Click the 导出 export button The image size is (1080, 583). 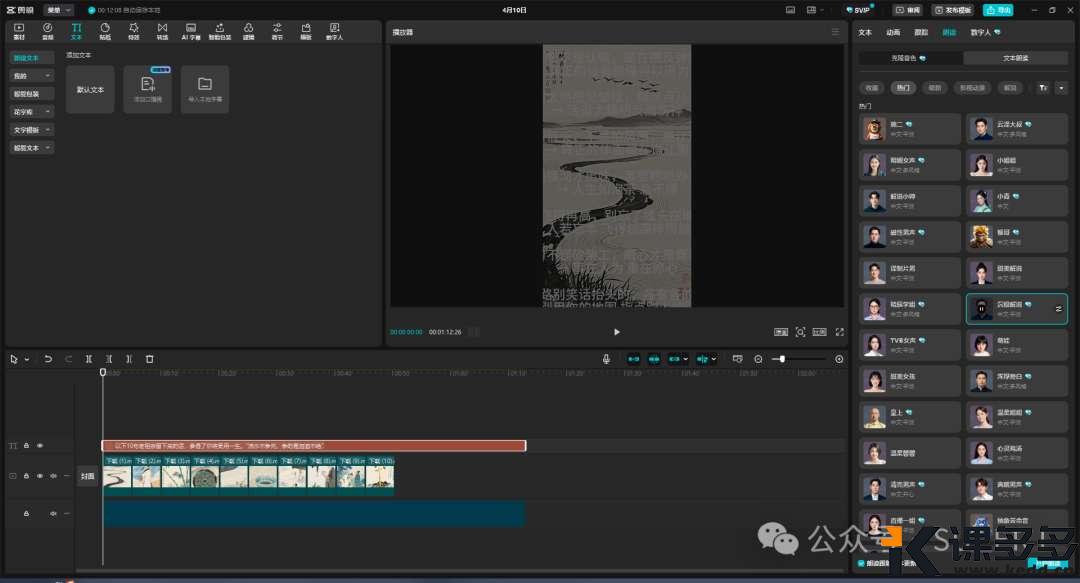coord(998,10)
